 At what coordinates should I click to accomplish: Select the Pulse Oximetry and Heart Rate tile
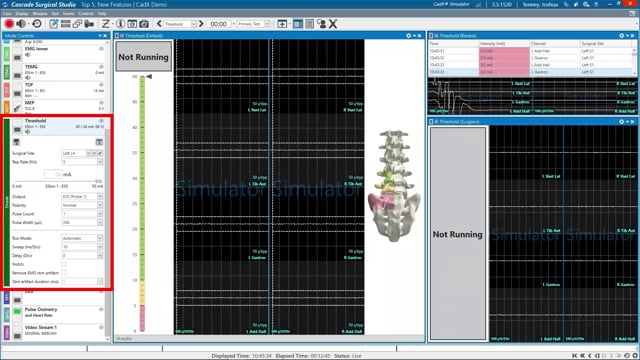click(55, 314)
